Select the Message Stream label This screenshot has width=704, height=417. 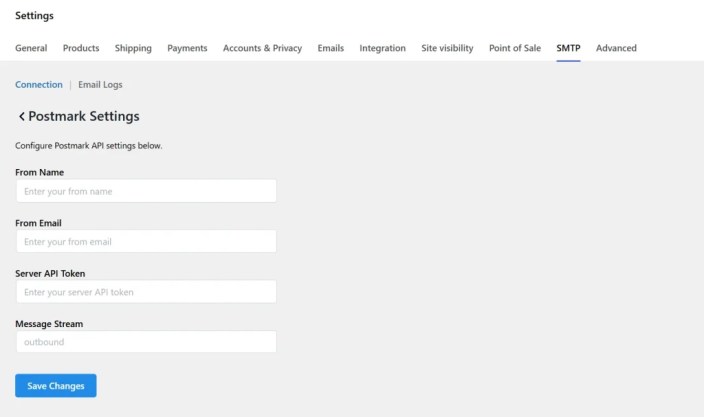[49, 324]
